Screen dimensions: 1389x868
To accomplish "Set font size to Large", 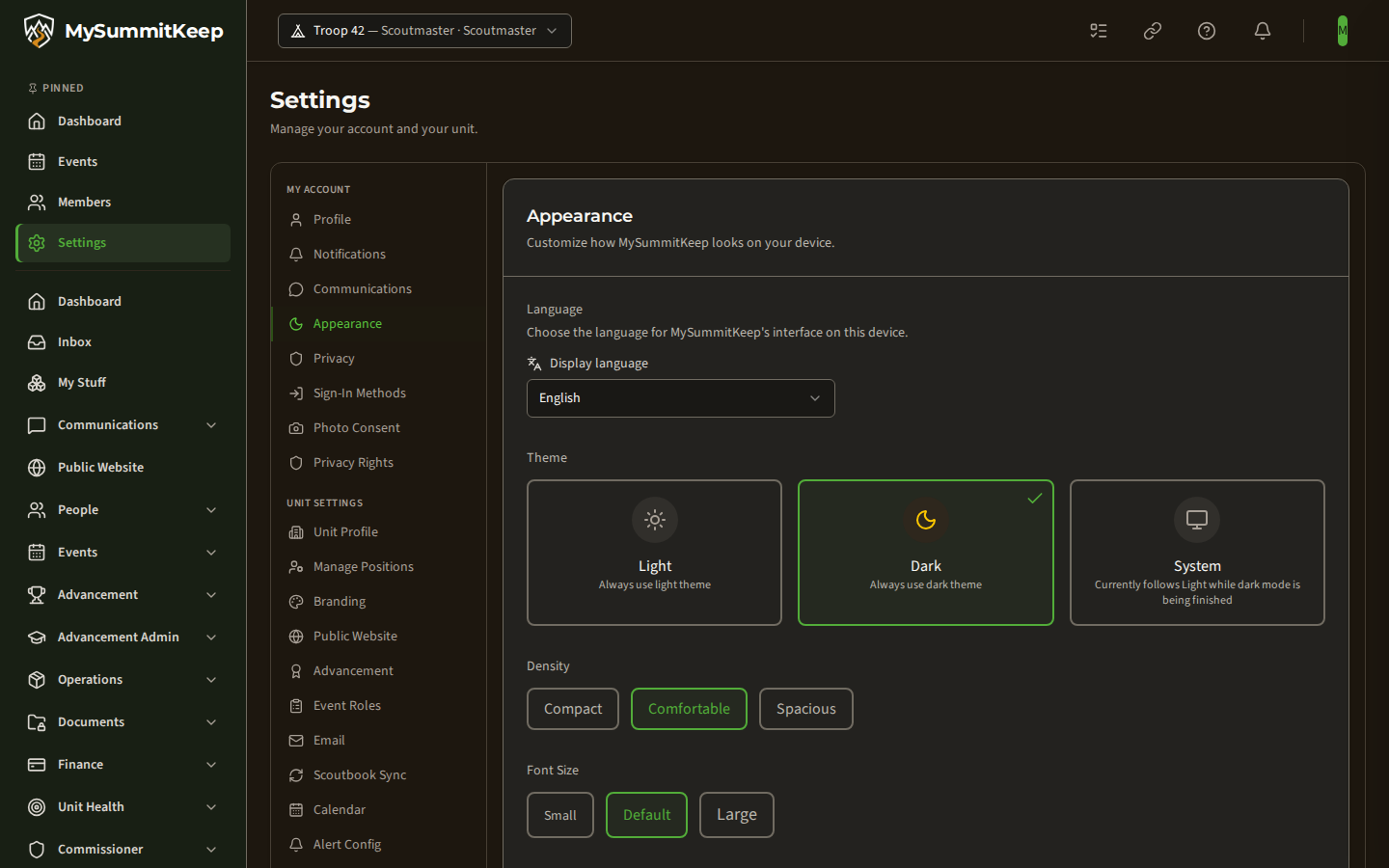I will coord(737,815).
